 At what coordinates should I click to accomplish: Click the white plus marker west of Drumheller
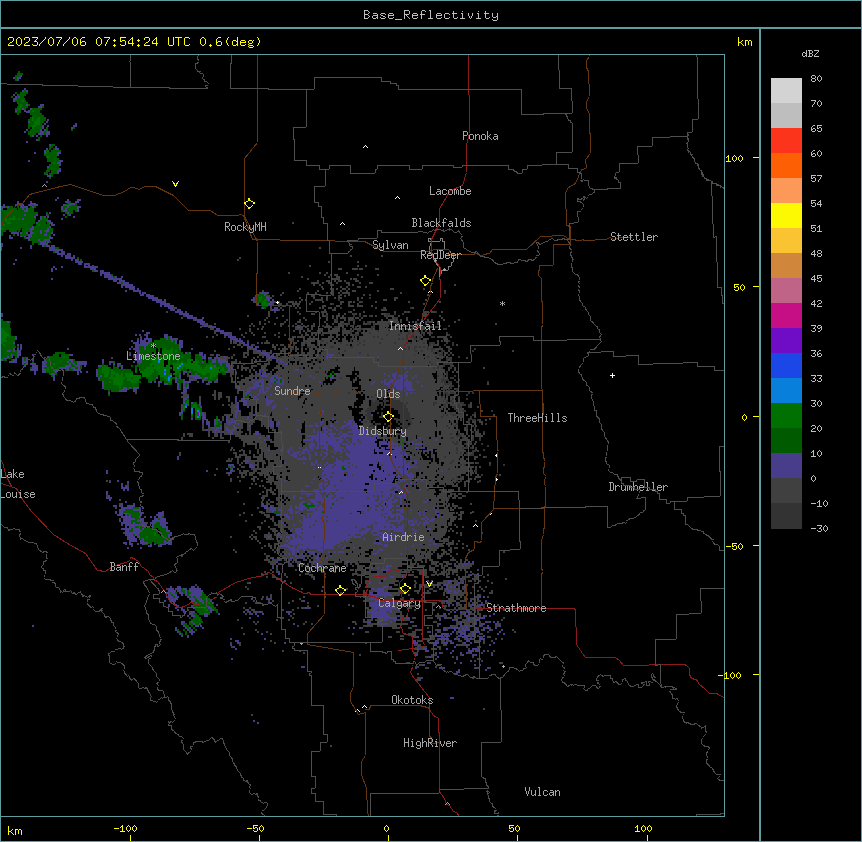(612, 375)
